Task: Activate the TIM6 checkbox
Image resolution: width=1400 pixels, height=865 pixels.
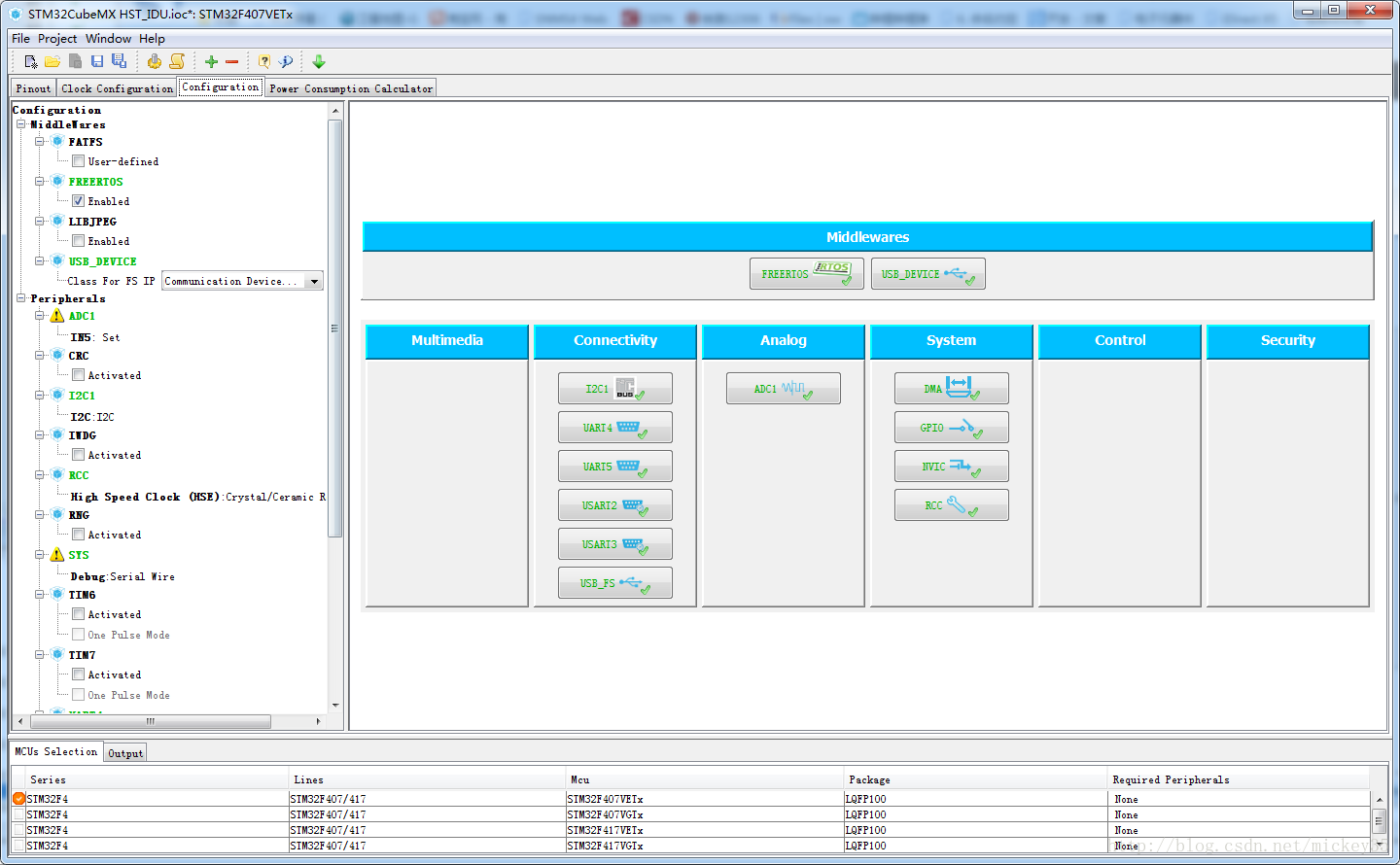Action: pos(78,614)
